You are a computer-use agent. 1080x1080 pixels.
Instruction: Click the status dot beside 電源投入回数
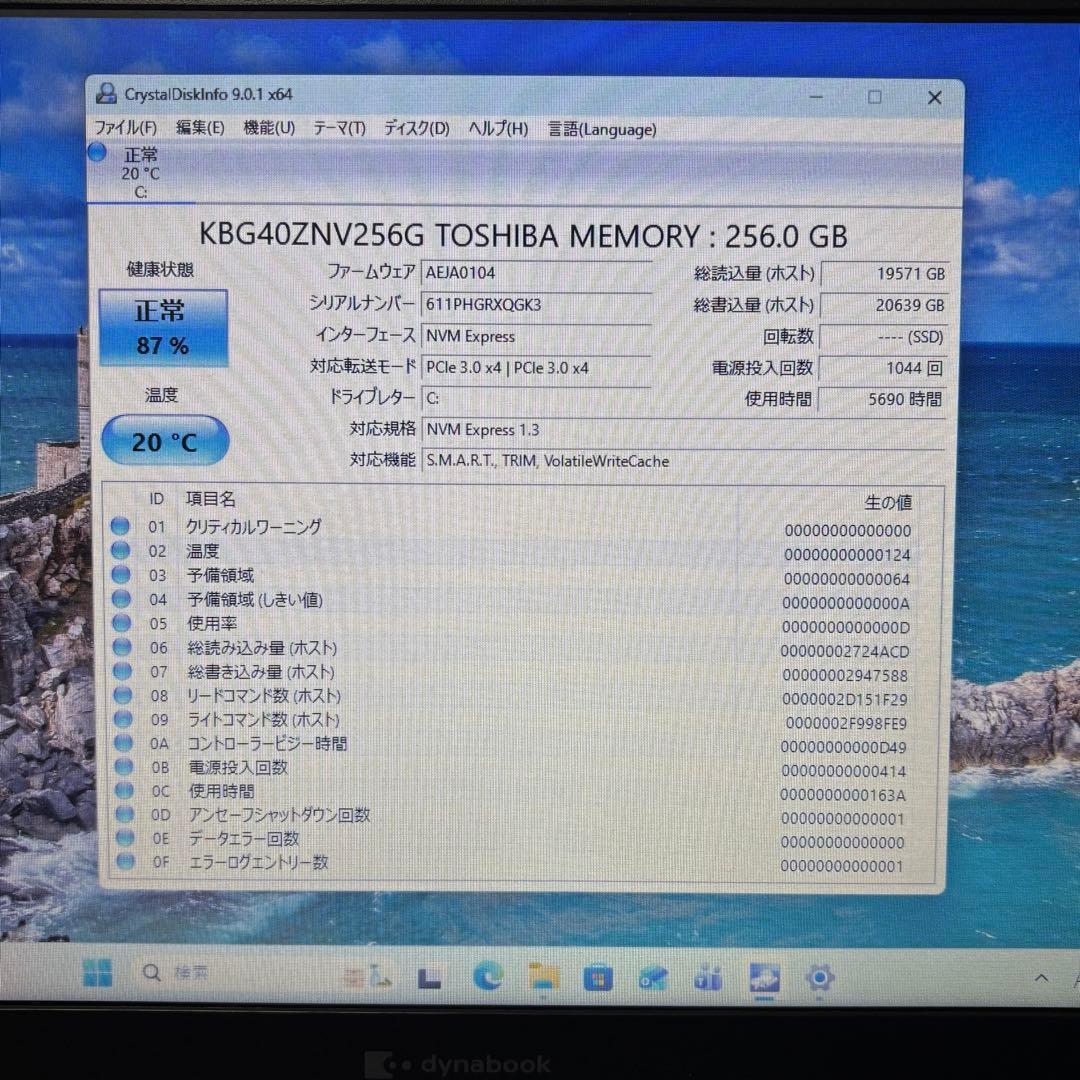coord(120,767)
